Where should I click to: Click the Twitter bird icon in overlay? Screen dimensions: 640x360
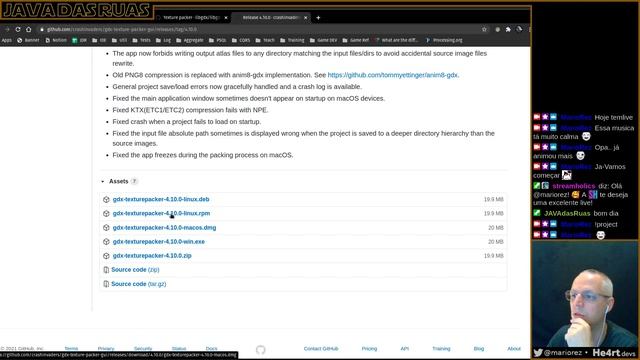[538, 353]
